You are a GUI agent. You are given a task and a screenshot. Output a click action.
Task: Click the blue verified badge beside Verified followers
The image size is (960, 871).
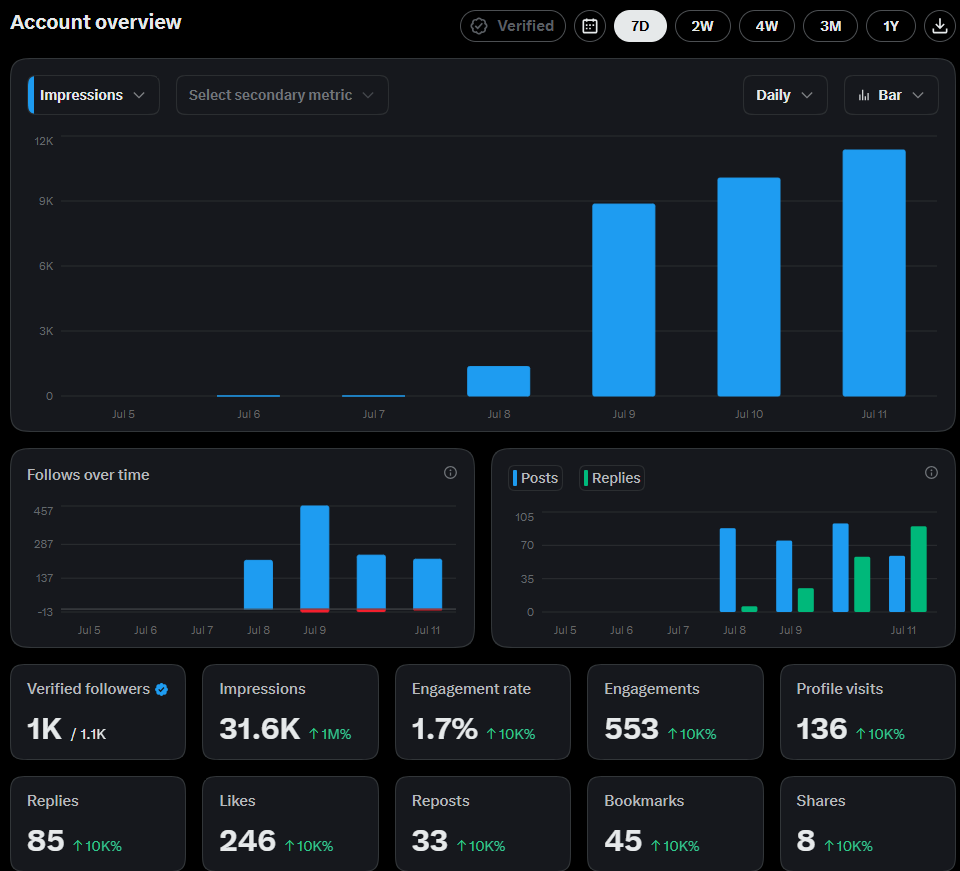pos(162,690)
